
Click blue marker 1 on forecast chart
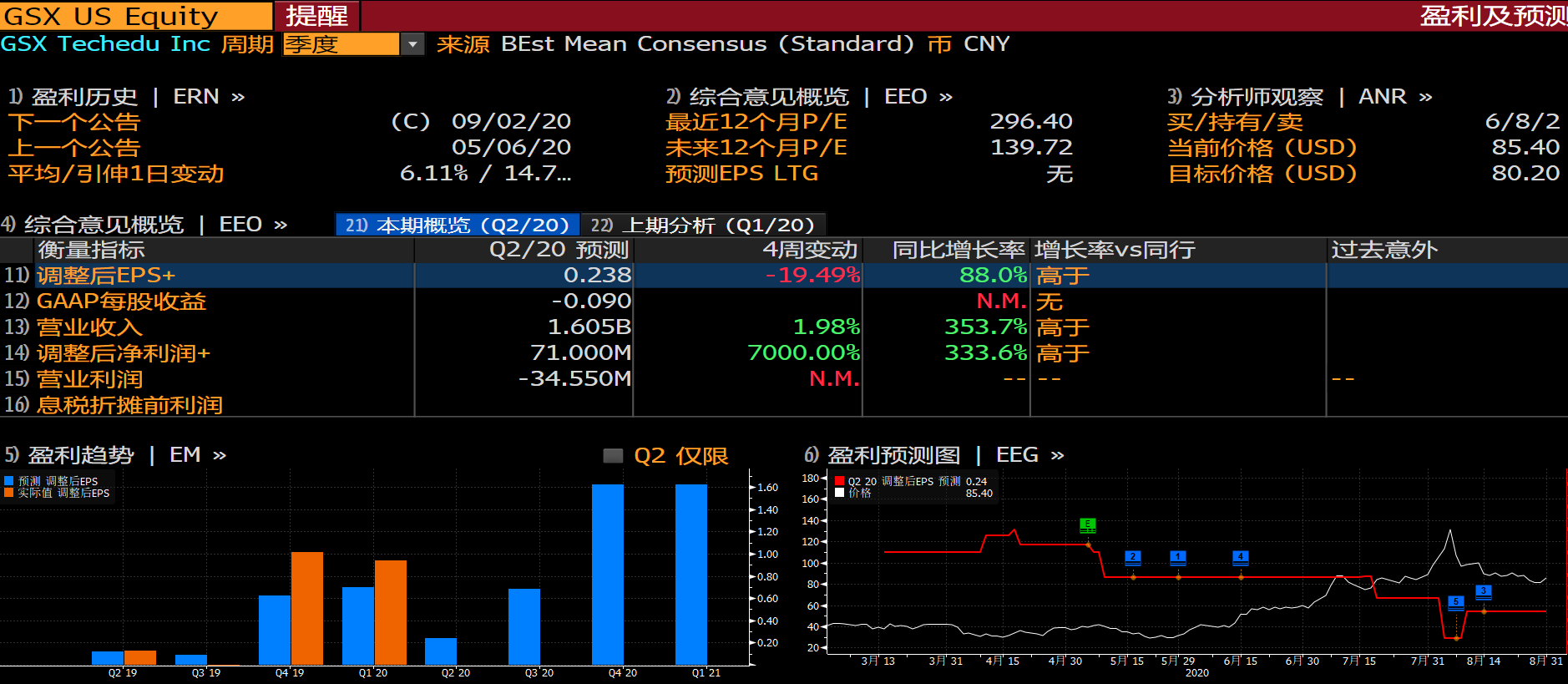[x=1177, y=557]
